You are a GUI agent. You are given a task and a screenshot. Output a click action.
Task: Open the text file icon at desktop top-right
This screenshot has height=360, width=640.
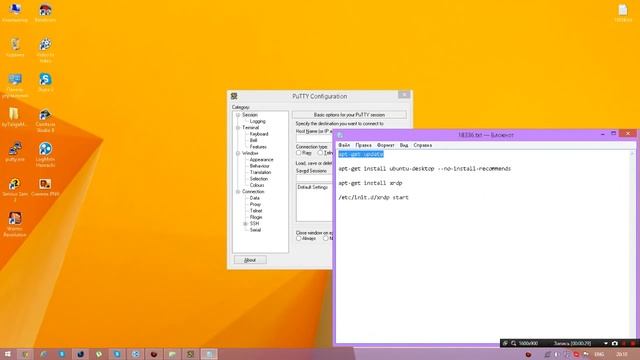(622, 13)
